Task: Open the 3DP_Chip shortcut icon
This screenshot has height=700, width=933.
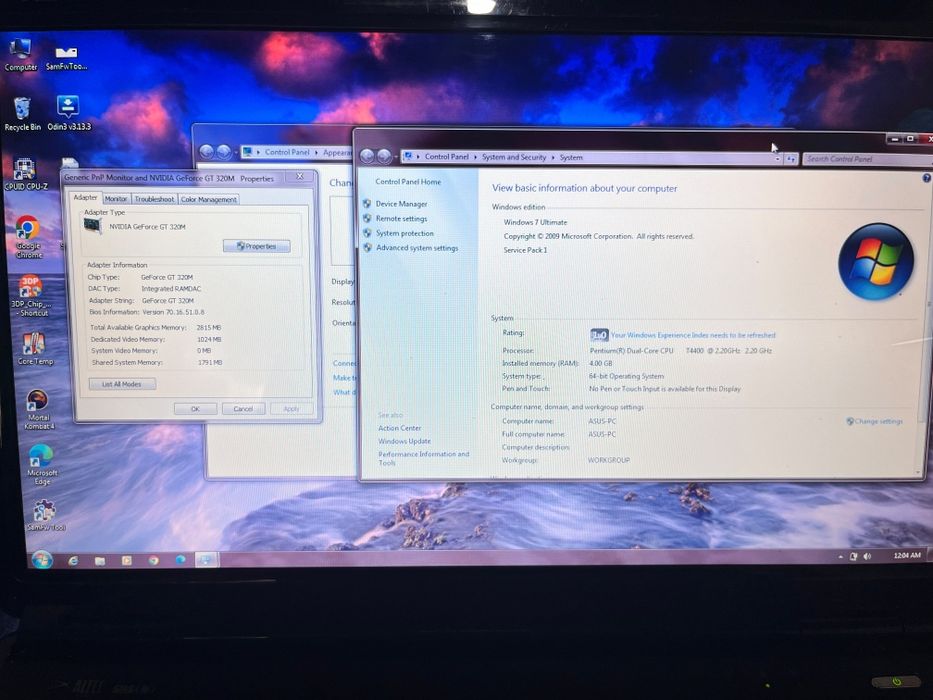Action: 31,295
